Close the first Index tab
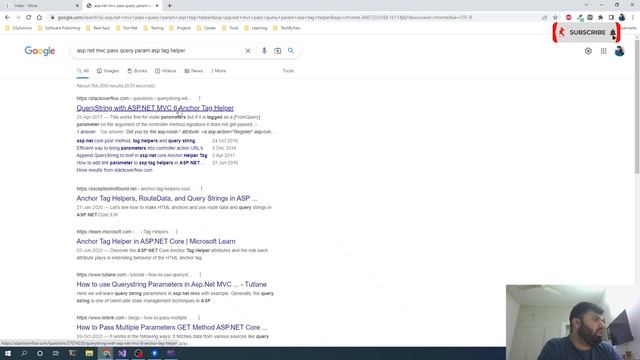 [78, 6]
